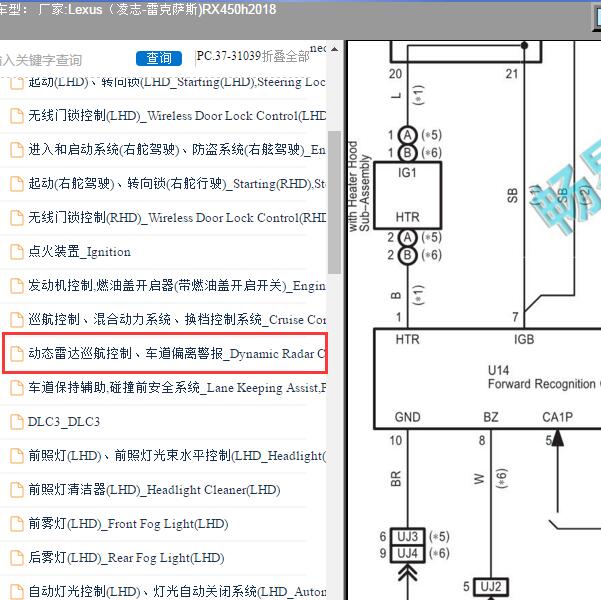The width and height of the screenshot is (601, 600).
Task: Open 无线门锁控制(RHD)_Wireless Door Lock Control item
Action: click(177, 218)
